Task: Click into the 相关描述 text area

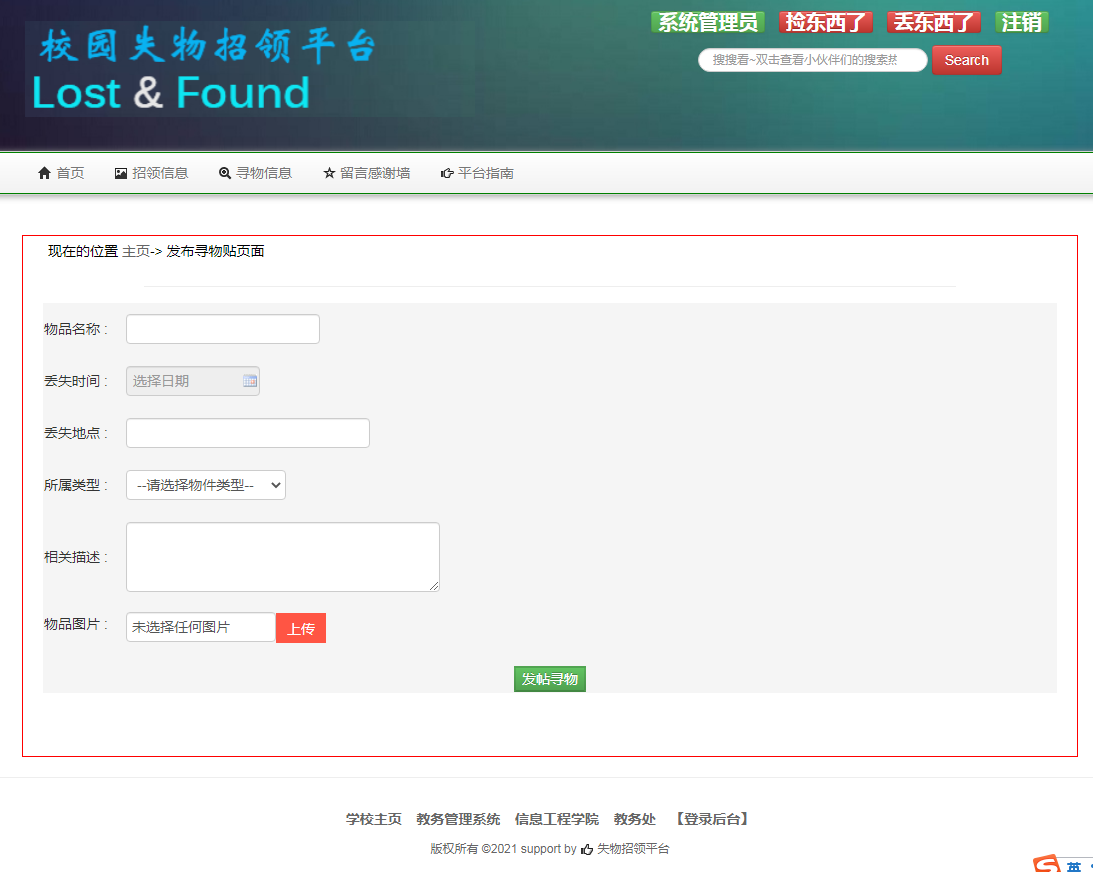Action: (x=282, y=556)
